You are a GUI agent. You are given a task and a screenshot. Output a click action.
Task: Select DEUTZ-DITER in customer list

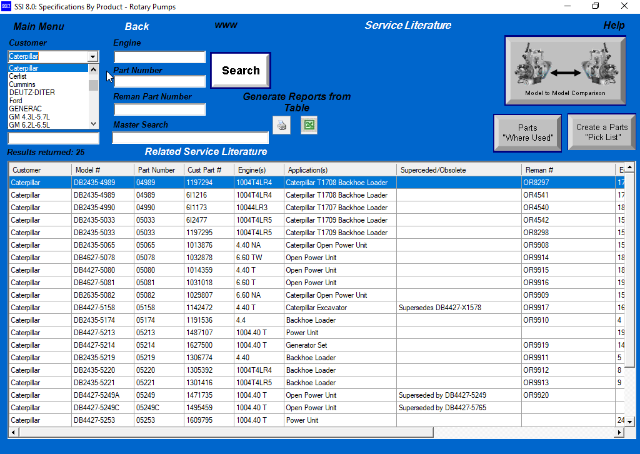pos(32,92)
